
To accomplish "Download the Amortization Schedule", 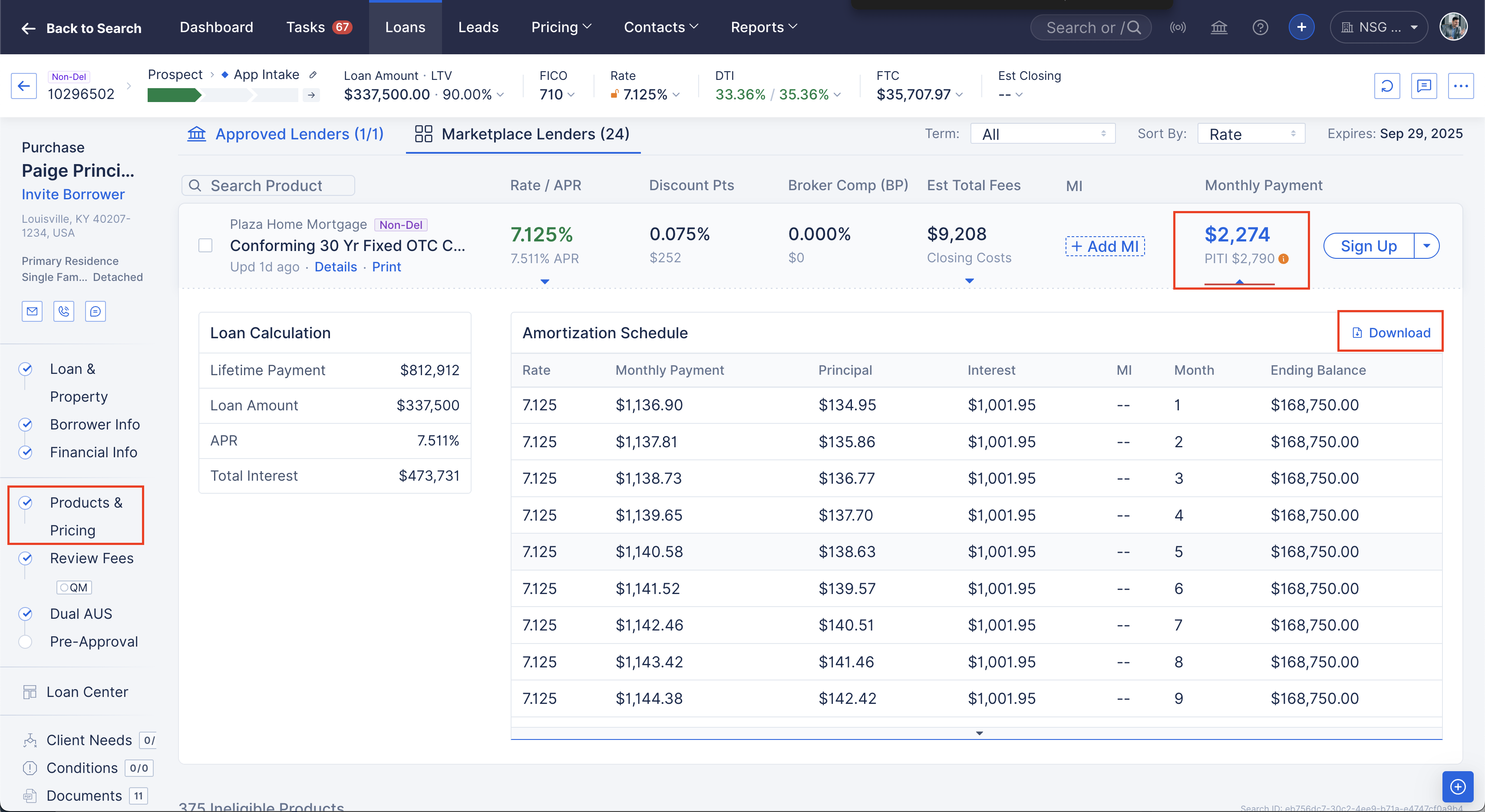I will 1390,333.
